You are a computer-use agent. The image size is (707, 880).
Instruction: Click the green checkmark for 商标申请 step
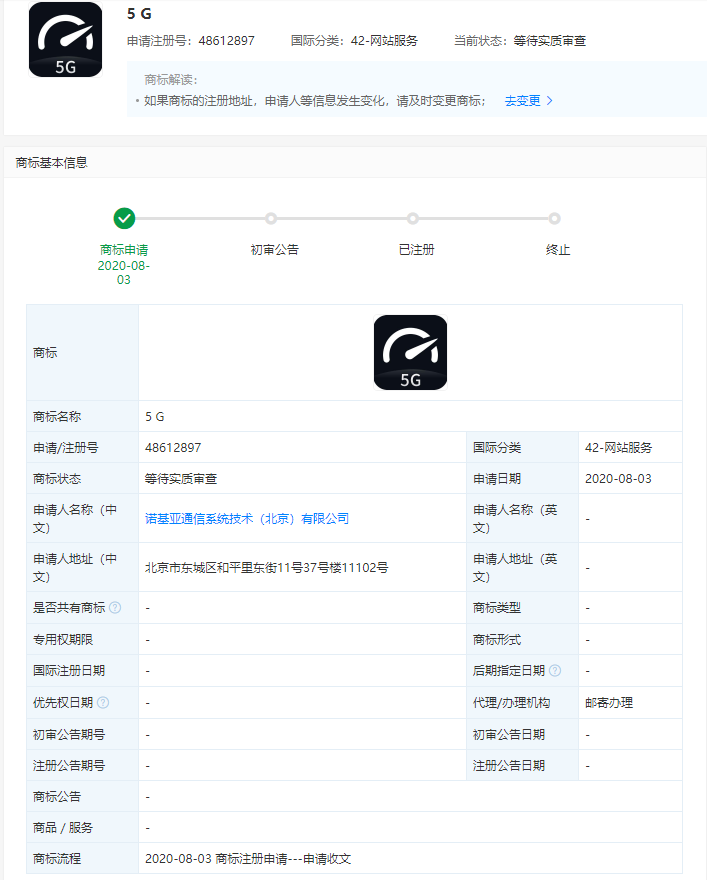click(124, 218)
